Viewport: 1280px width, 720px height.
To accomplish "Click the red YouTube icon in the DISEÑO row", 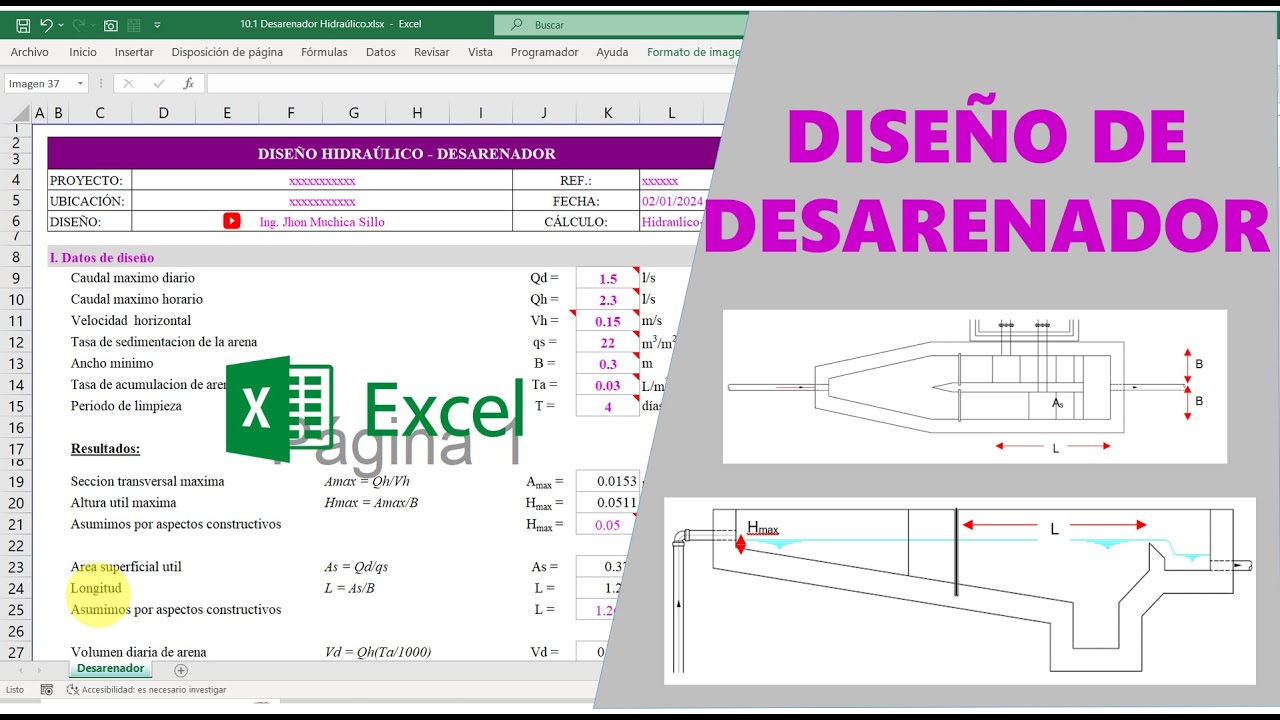I will (232, 221).
